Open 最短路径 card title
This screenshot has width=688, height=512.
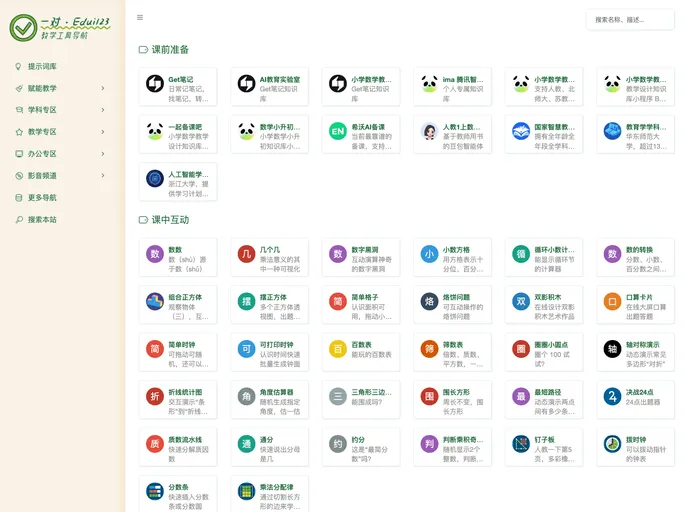point(548,392)
